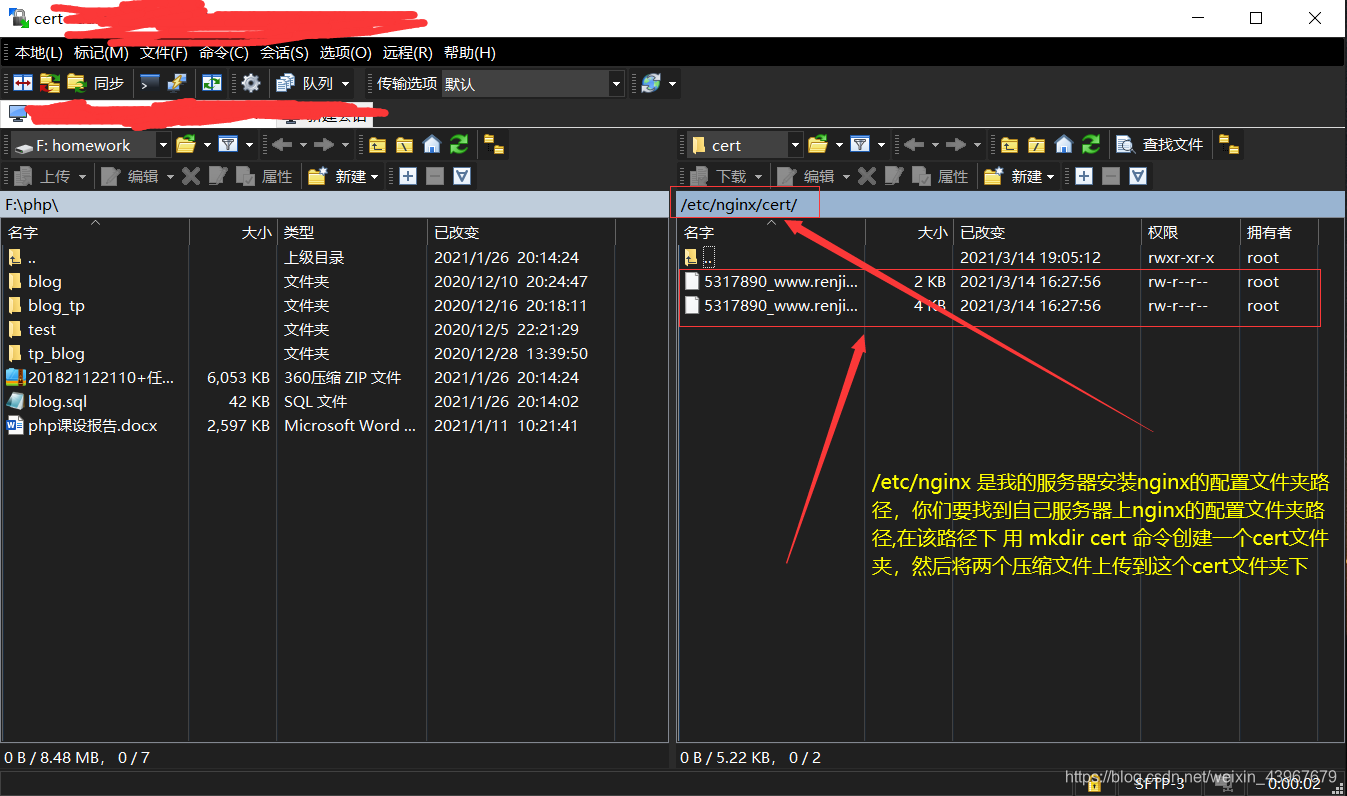Image resolution: width=1347 pixels, height=796 pixels.
Task: Click remote panel 新建 new button
Action: 1014,177
